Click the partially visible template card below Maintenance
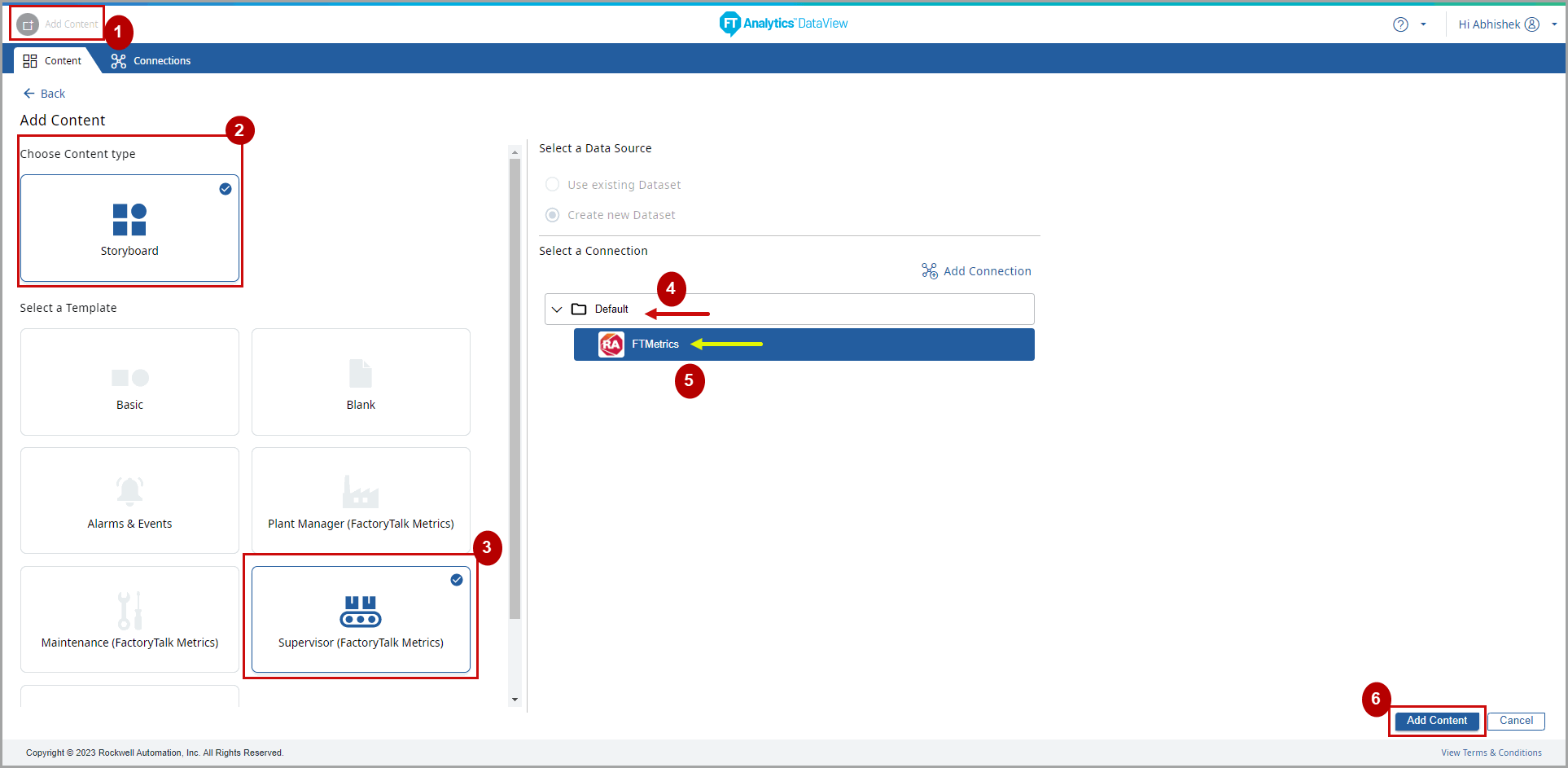1568x768 pixels. 129,696
